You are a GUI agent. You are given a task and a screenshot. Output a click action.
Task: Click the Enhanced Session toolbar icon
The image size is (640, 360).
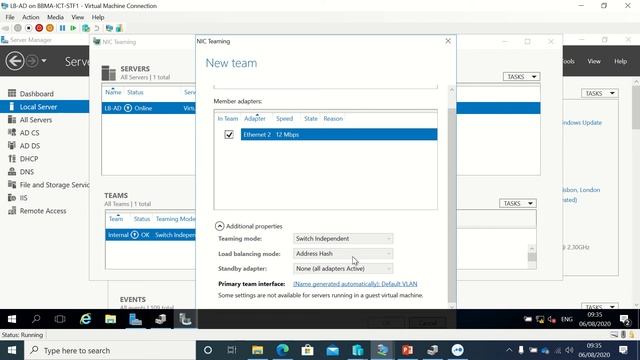(x=109, y=28)
